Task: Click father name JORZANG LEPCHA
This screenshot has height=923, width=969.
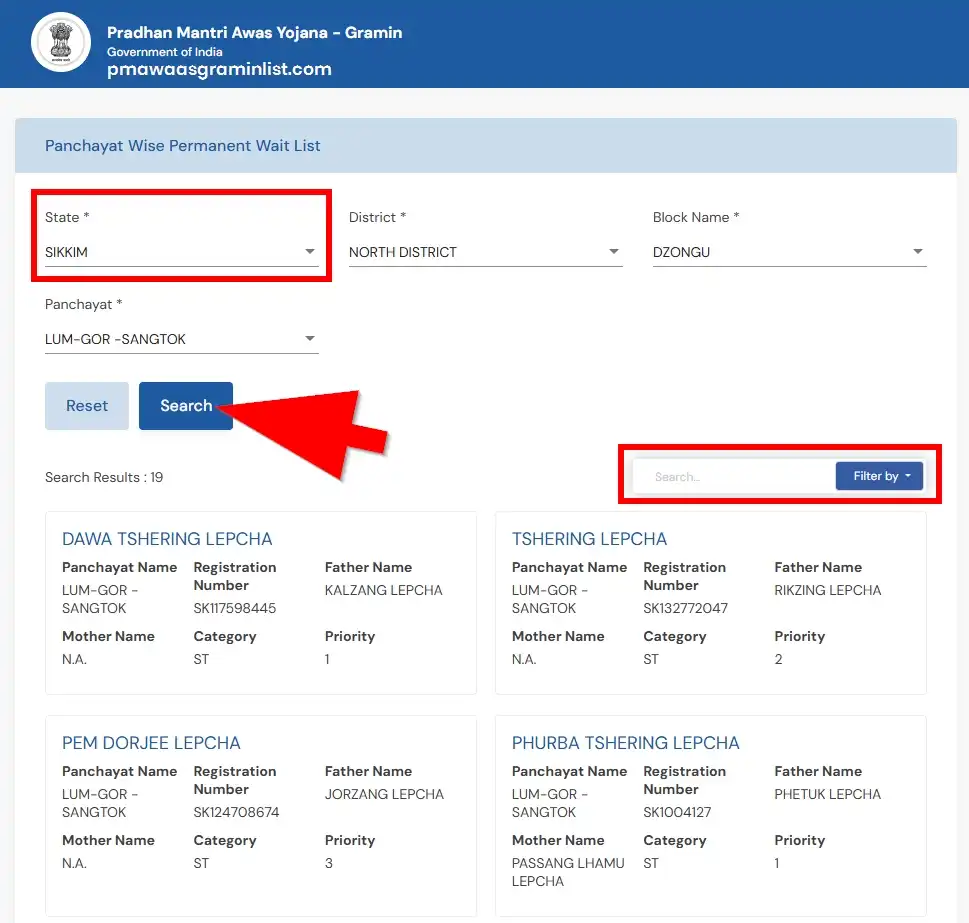Action: click(x=384, y=794)
